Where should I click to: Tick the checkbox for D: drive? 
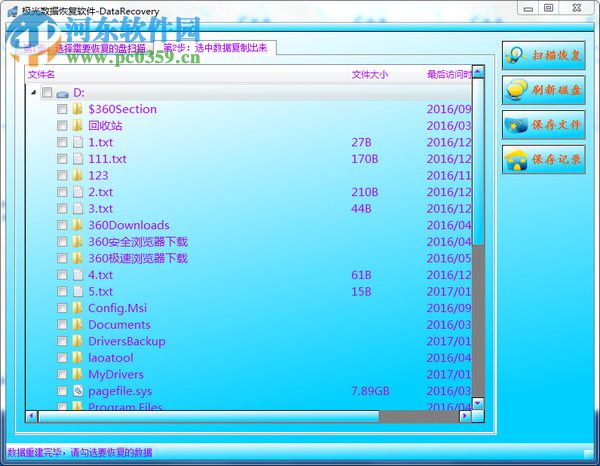(47, 93)
